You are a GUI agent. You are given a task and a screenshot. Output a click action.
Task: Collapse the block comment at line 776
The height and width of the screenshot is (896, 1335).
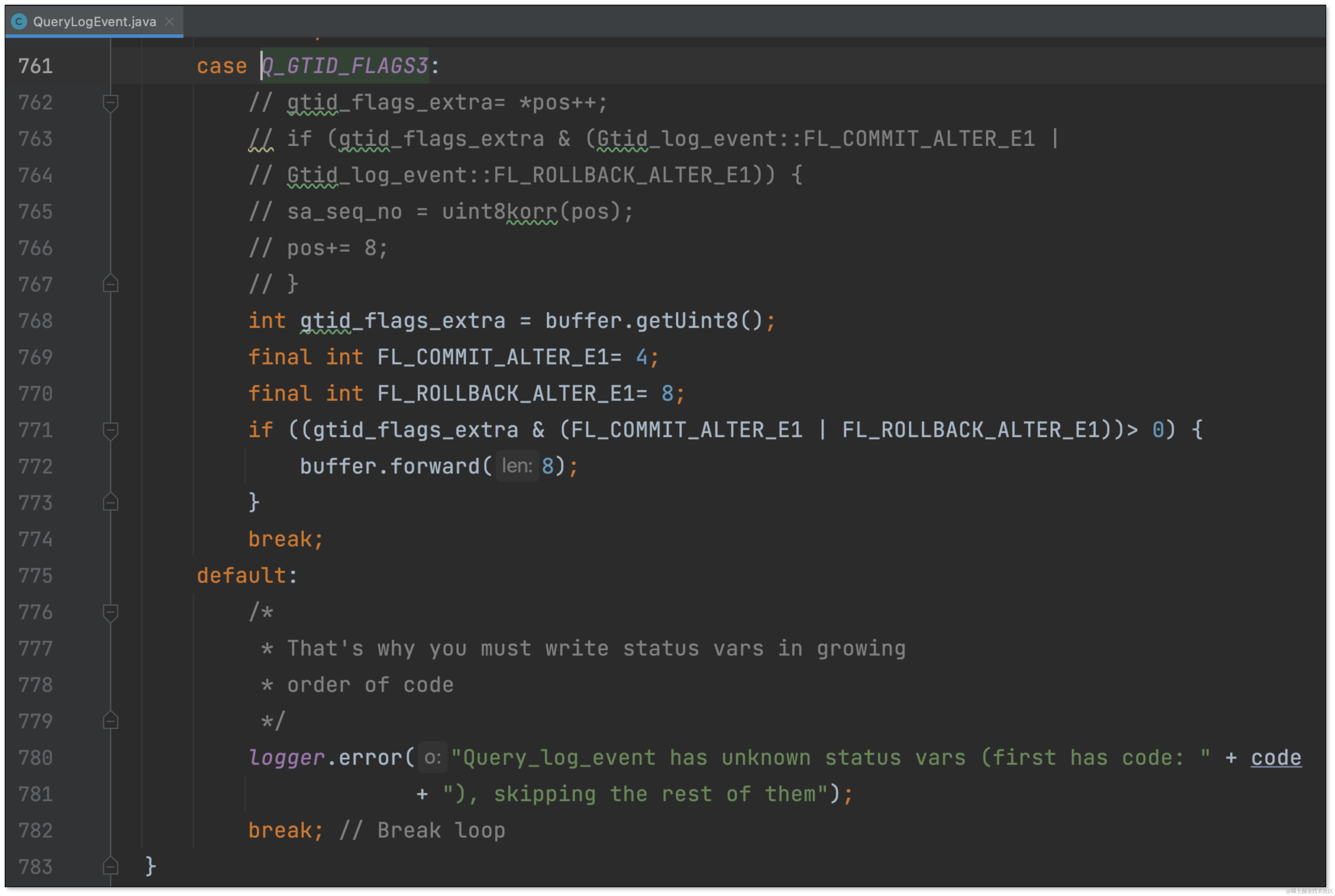(111, 613)
